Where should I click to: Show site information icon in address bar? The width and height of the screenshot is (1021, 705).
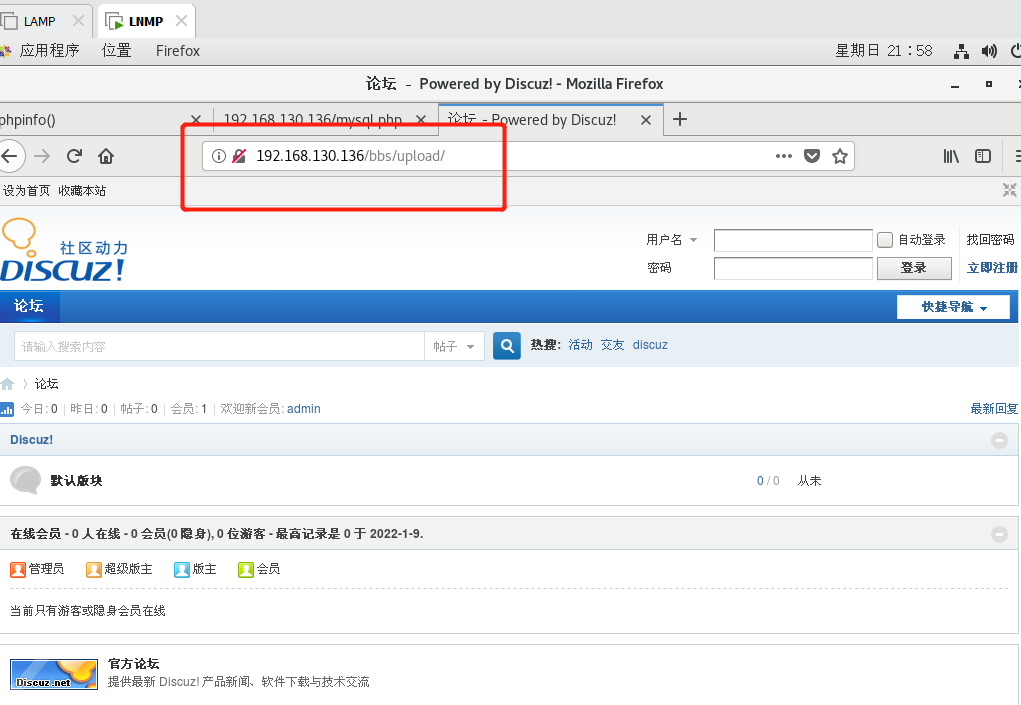click(x=219, y=156)
